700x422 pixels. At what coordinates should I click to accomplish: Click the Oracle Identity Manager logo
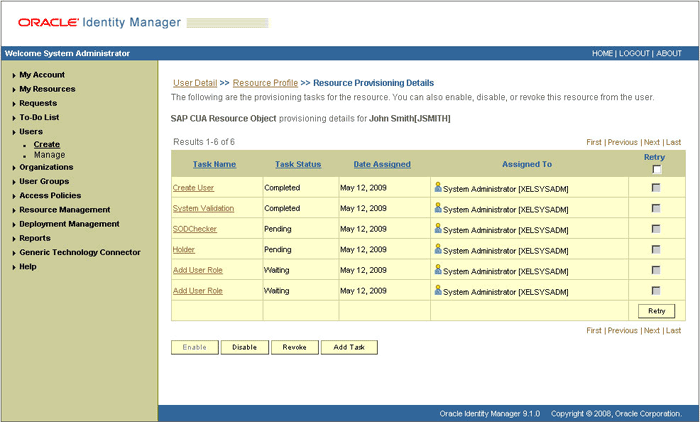99,22
